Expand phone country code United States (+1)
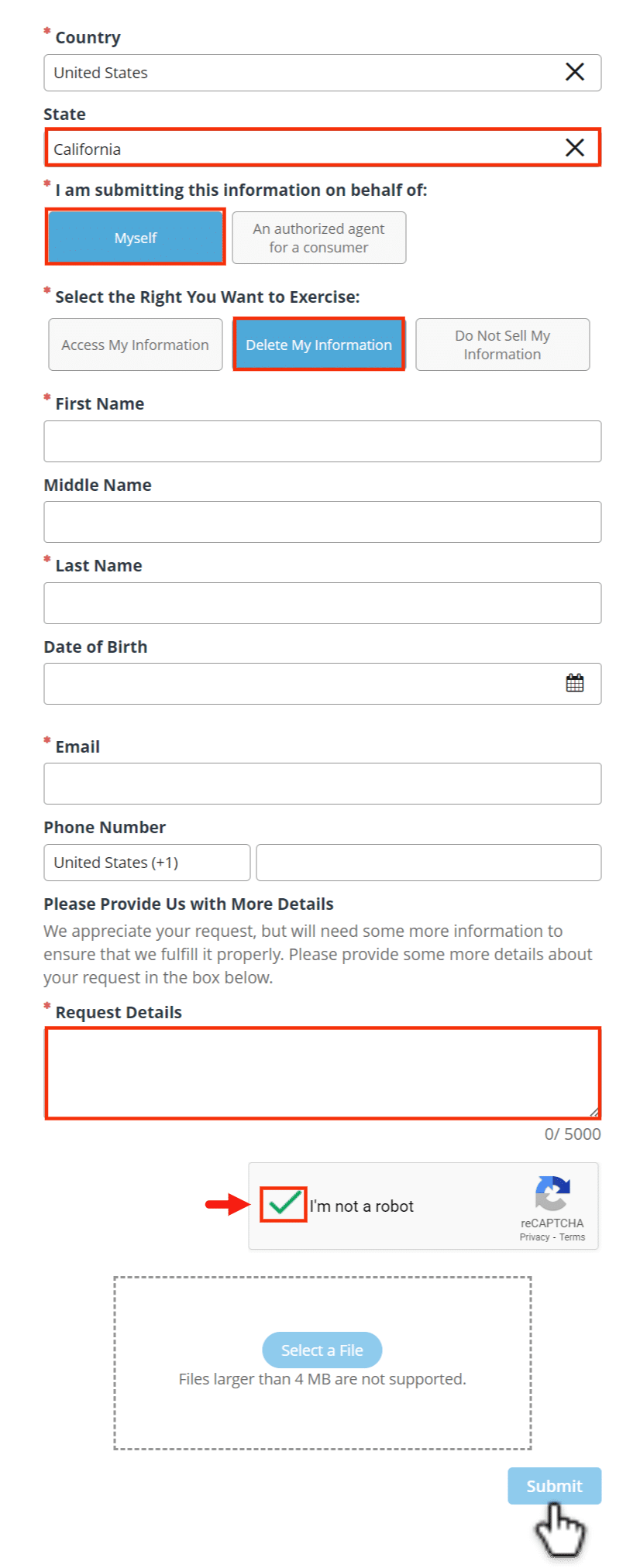The width and height of the screenshot is (640, 1568). click(x=147, y=863)
